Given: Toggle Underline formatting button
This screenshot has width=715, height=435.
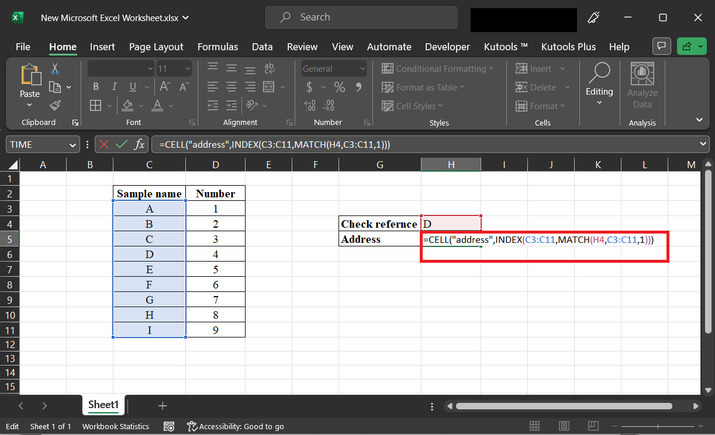Looking at the screenshot, I should (133, 87).
